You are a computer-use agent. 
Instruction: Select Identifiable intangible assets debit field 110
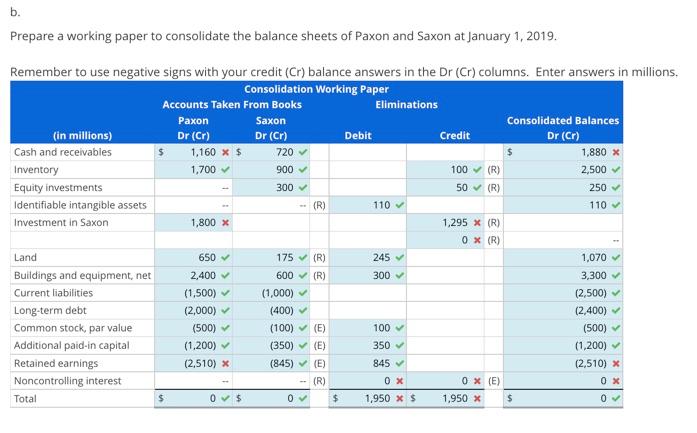pyautogui.click(x=368, y=205)
